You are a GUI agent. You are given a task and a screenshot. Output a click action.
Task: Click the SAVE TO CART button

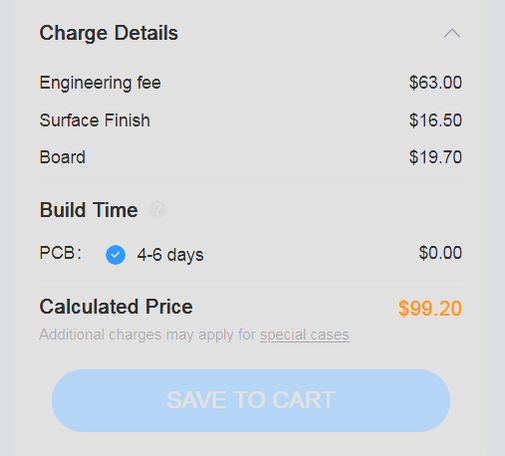[x=251, y=401]
